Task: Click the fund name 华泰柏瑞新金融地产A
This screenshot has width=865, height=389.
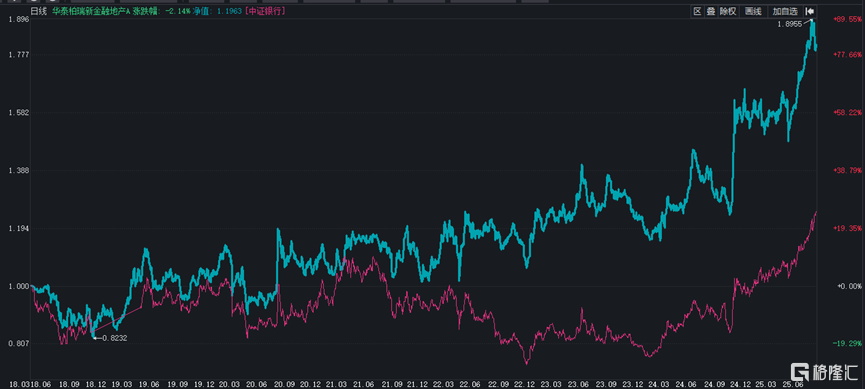Action: pos(90,11)
